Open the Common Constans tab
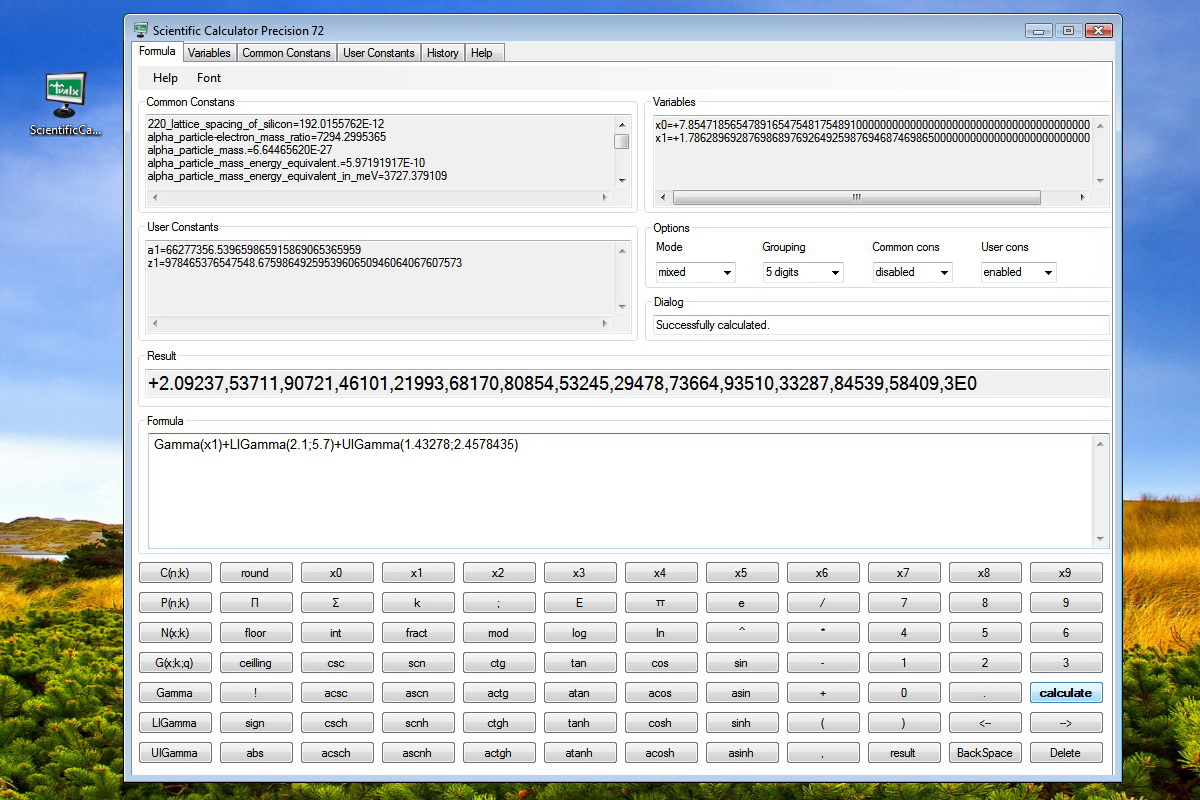The width and height of the screenshot is (1200, 800). (x=286, y=53)
